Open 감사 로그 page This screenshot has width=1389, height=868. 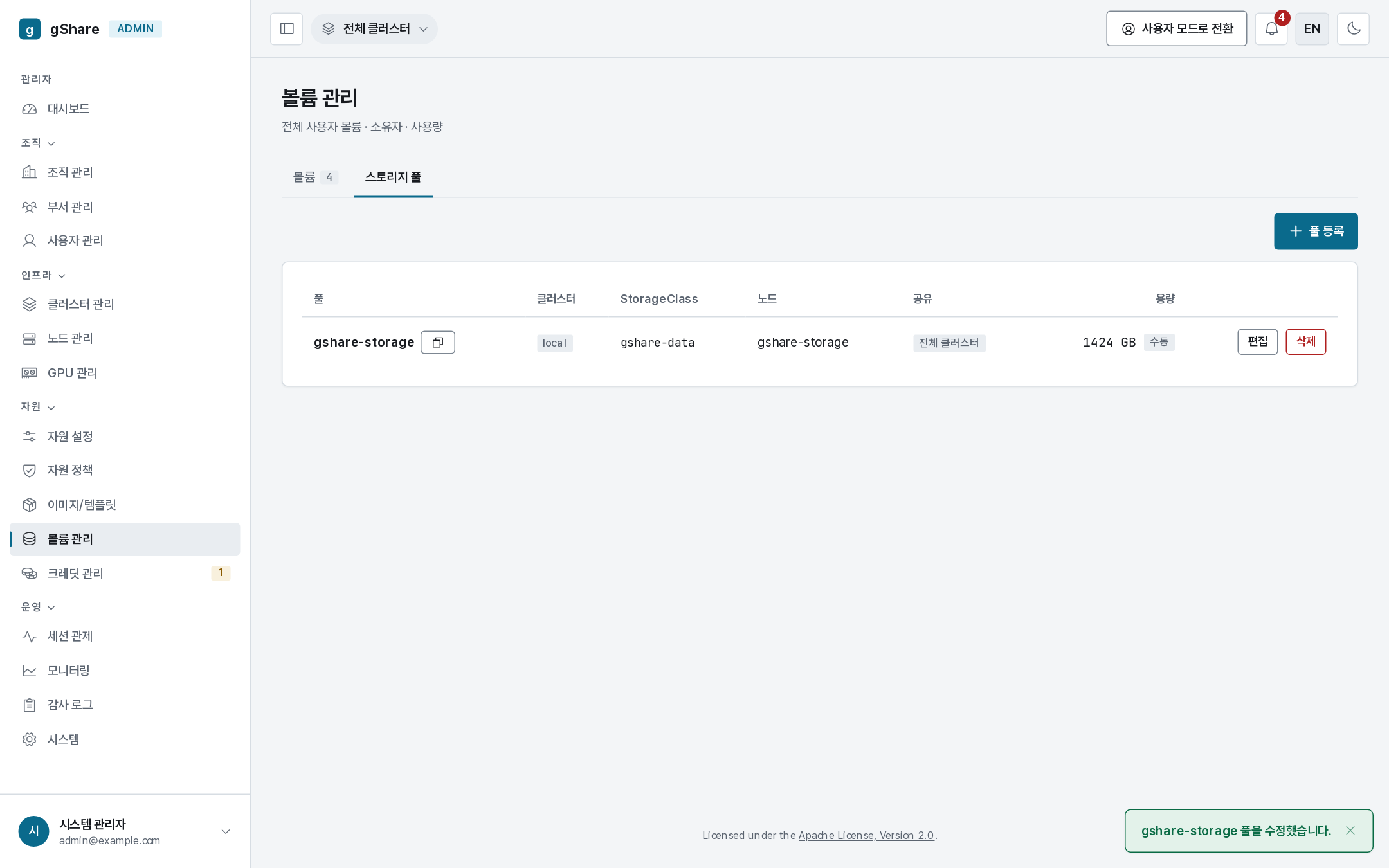(x=125, y=705)
